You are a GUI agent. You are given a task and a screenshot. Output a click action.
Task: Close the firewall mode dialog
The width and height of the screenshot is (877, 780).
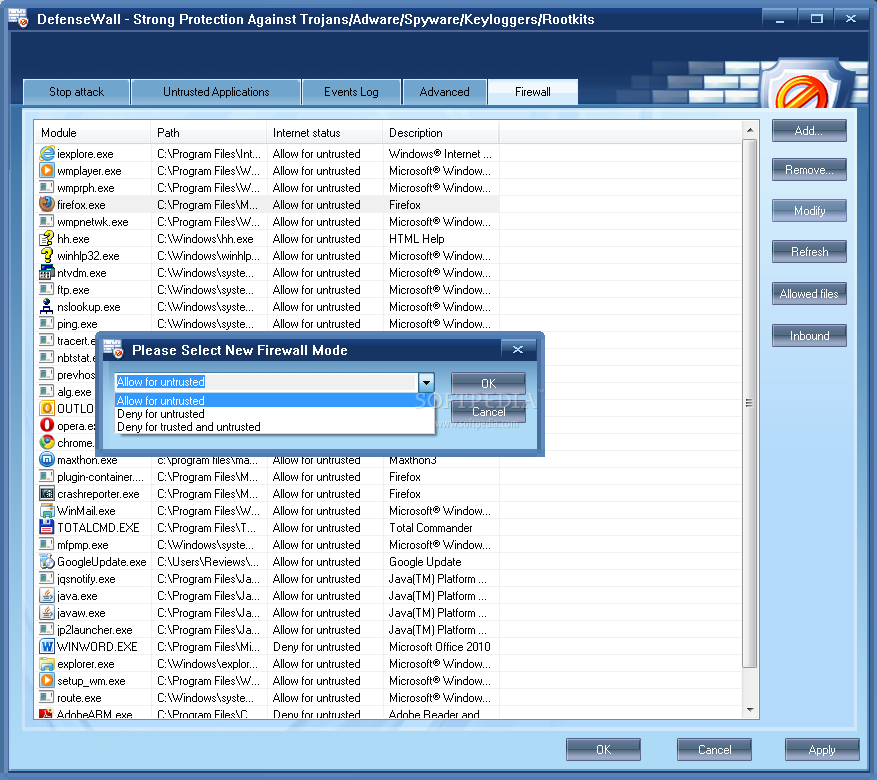click(518, 349)
